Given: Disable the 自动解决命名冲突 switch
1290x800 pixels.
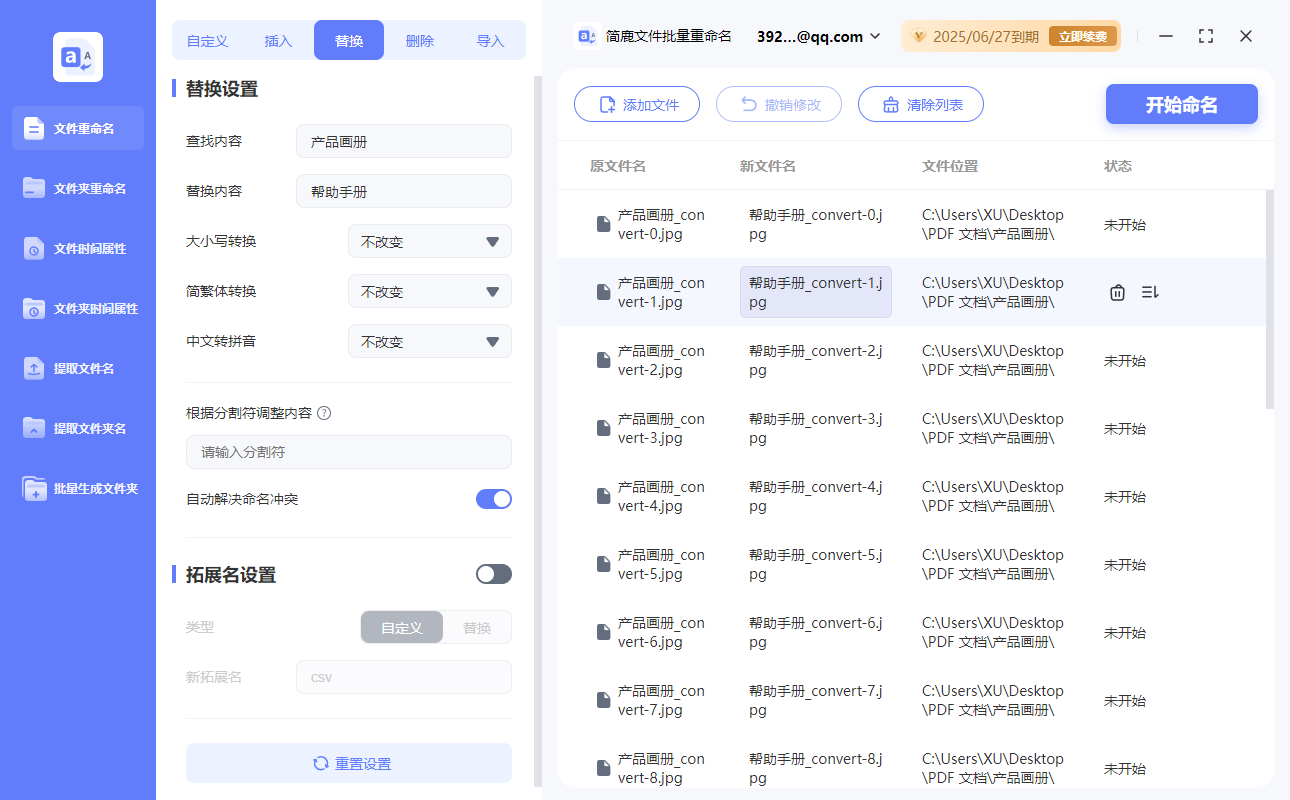Looking at the screenshot, I should click(x=493, y=499).
